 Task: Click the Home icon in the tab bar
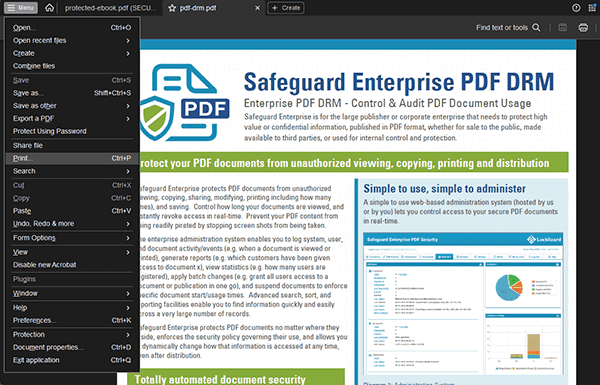click(49, 8)
